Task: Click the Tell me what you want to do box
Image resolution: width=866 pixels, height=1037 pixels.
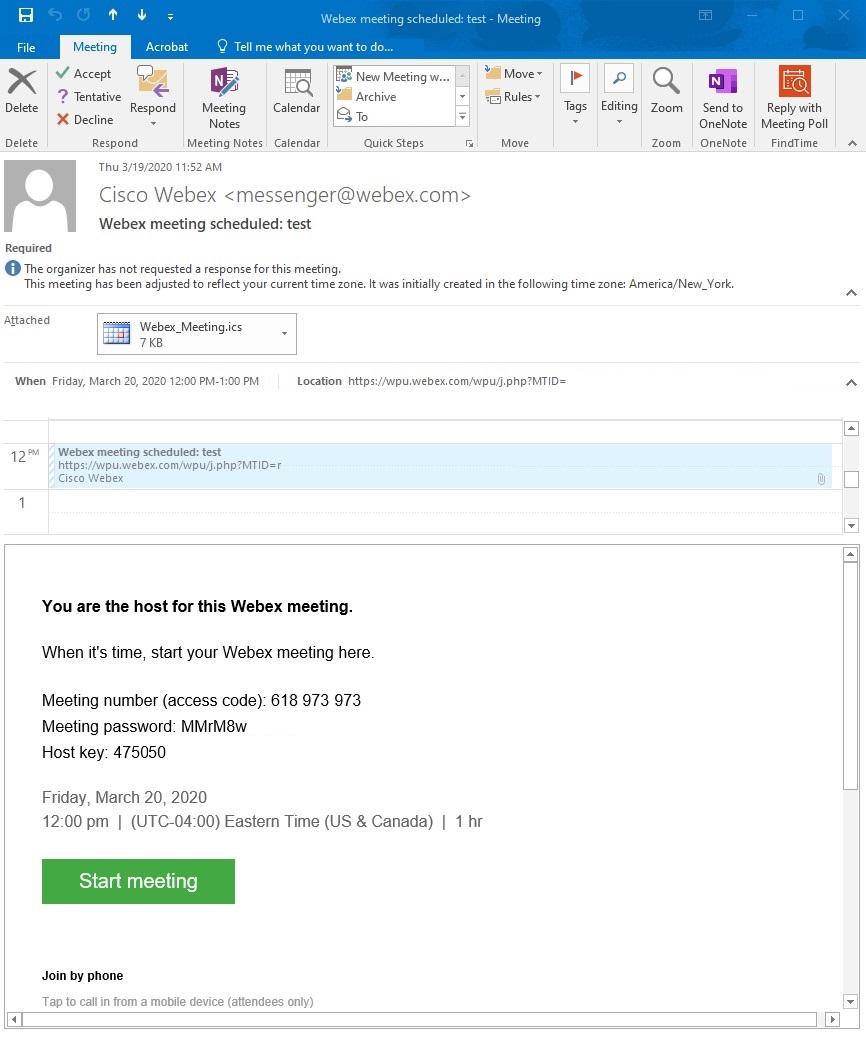Action: (x=312, y=47)
